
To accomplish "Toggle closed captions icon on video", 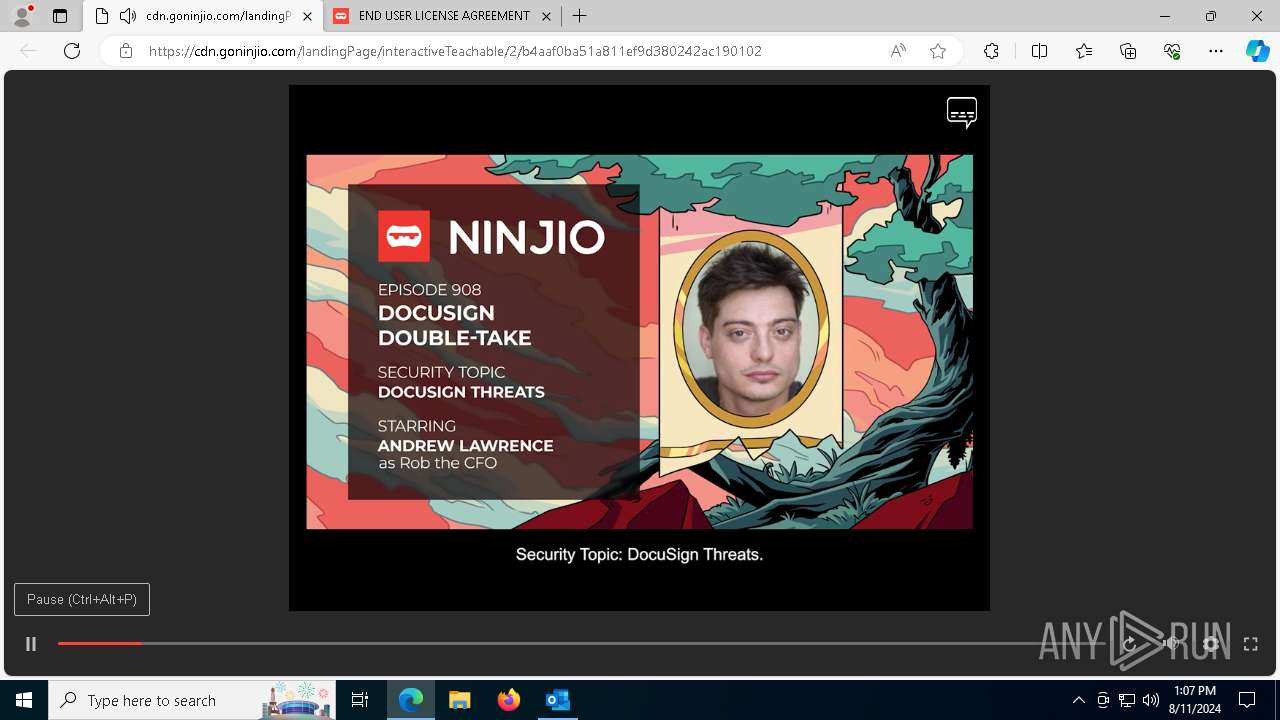I will 961,112.
